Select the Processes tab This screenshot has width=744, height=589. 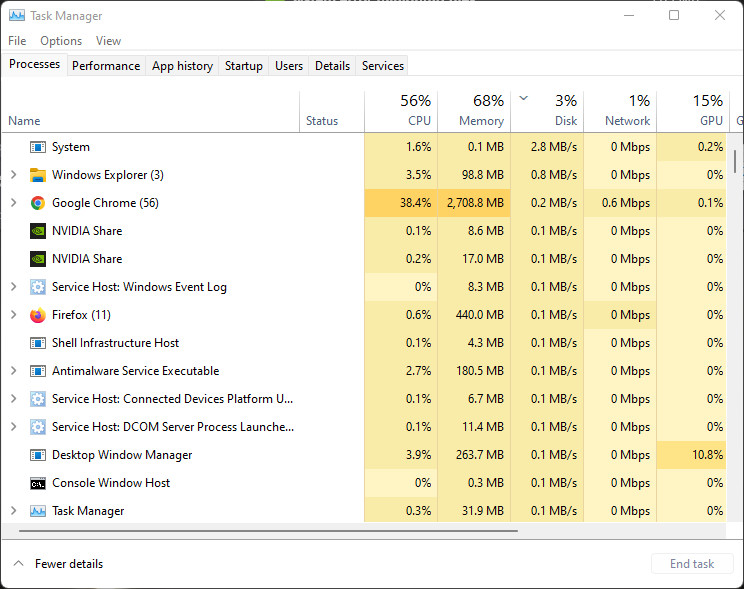pos(34,64)
